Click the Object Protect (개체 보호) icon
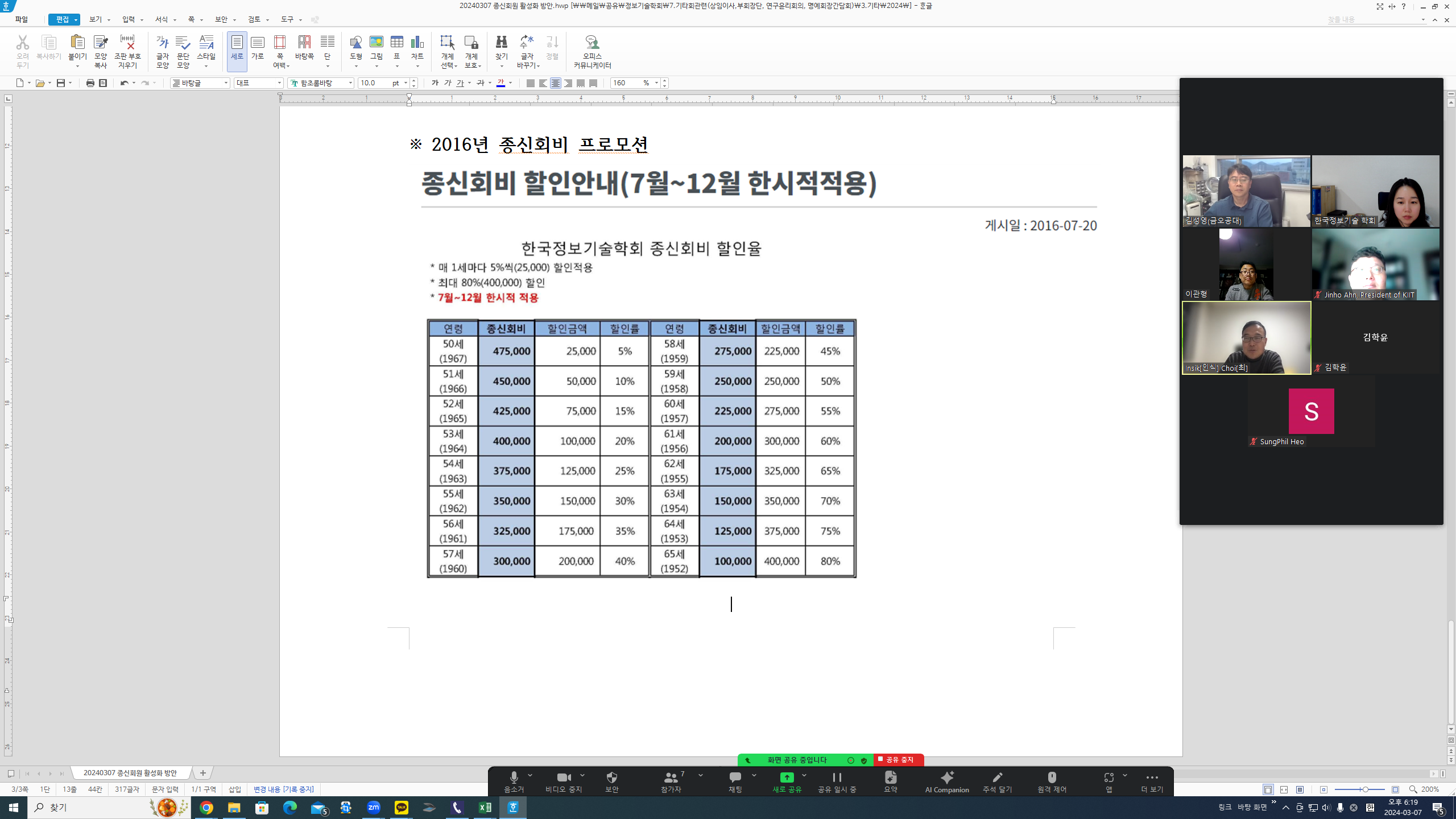Image resolution: width=1456 pixels, height=819 pixels. pyautogui.click(x=471, y=42)
